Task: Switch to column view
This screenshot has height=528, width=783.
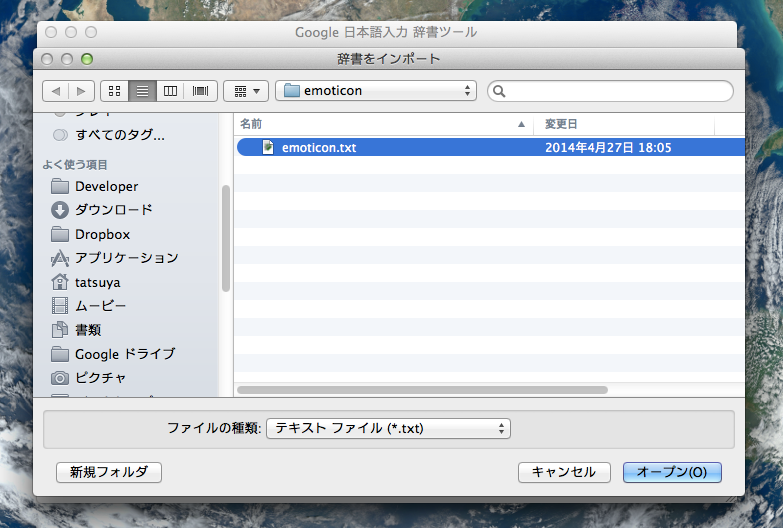Action: 170,91
